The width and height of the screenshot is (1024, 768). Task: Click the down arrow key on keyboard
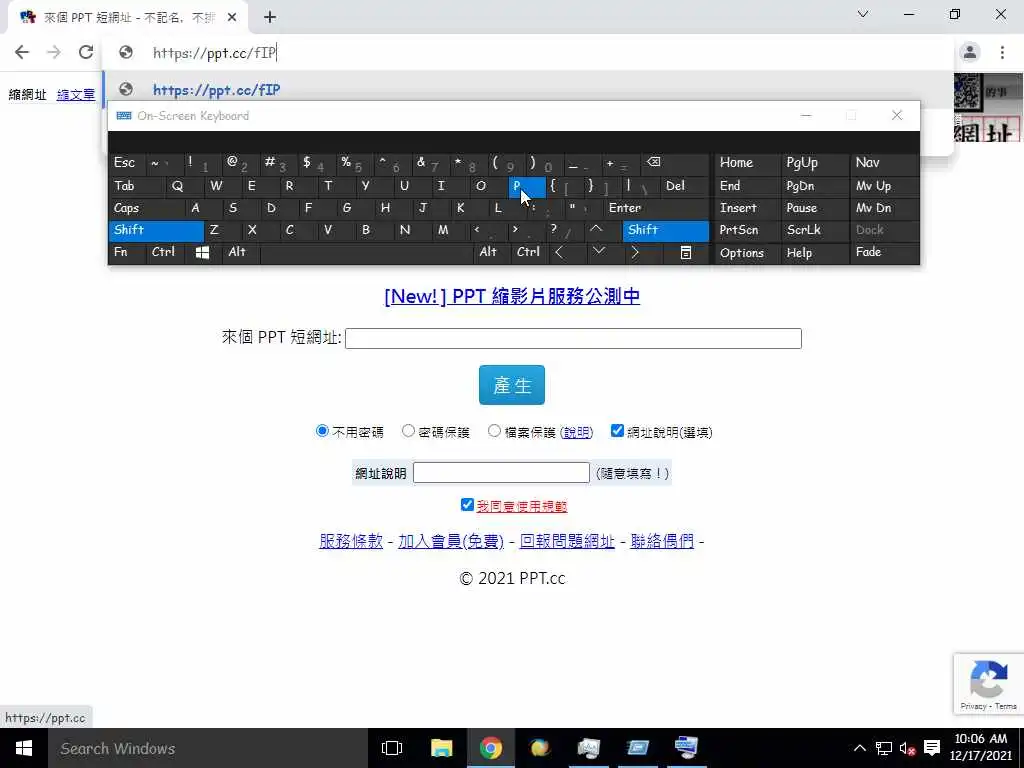click(x=598, y=252)
